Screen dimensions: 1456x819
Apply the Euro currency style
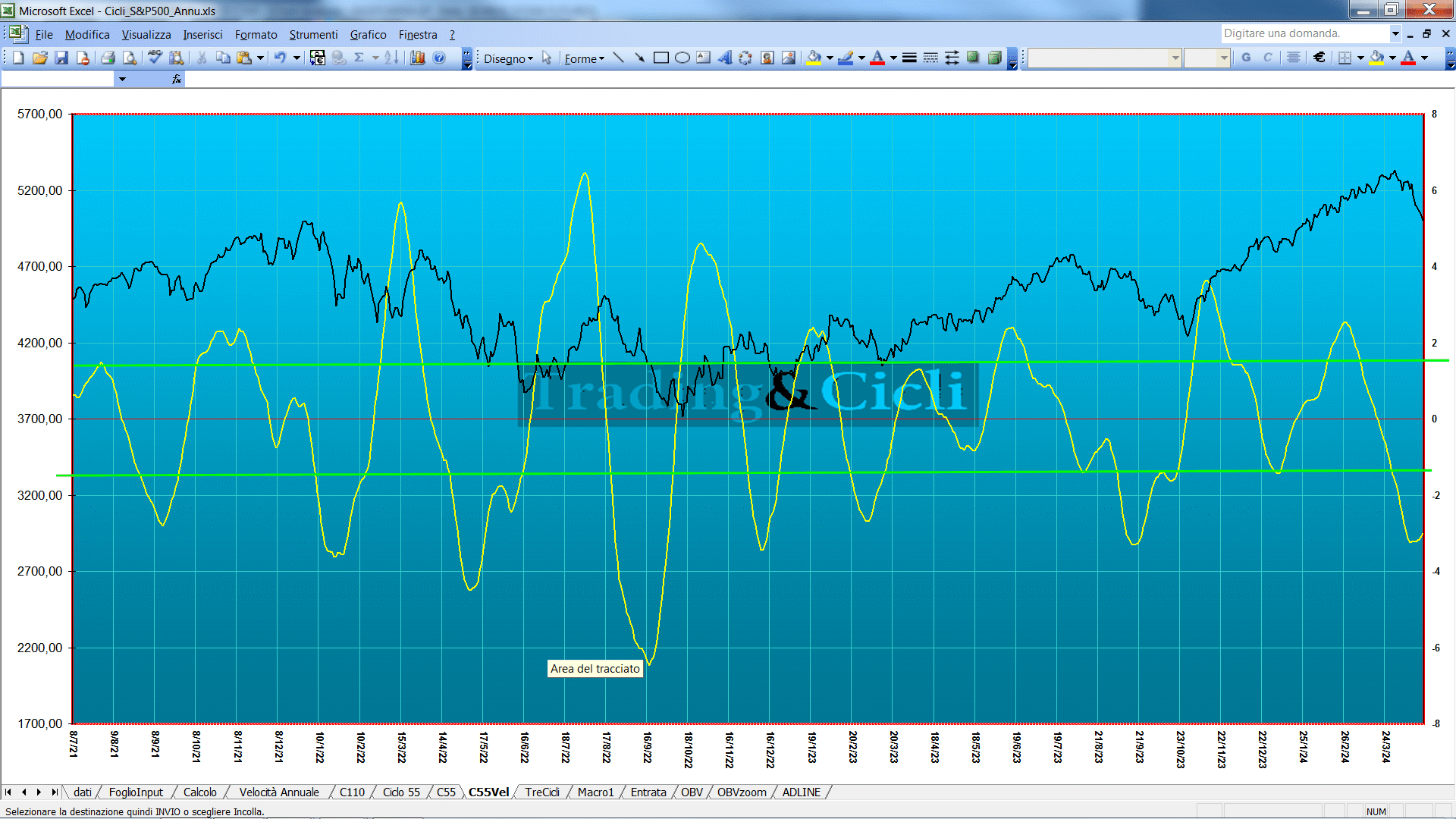[x=1319, y=58]
